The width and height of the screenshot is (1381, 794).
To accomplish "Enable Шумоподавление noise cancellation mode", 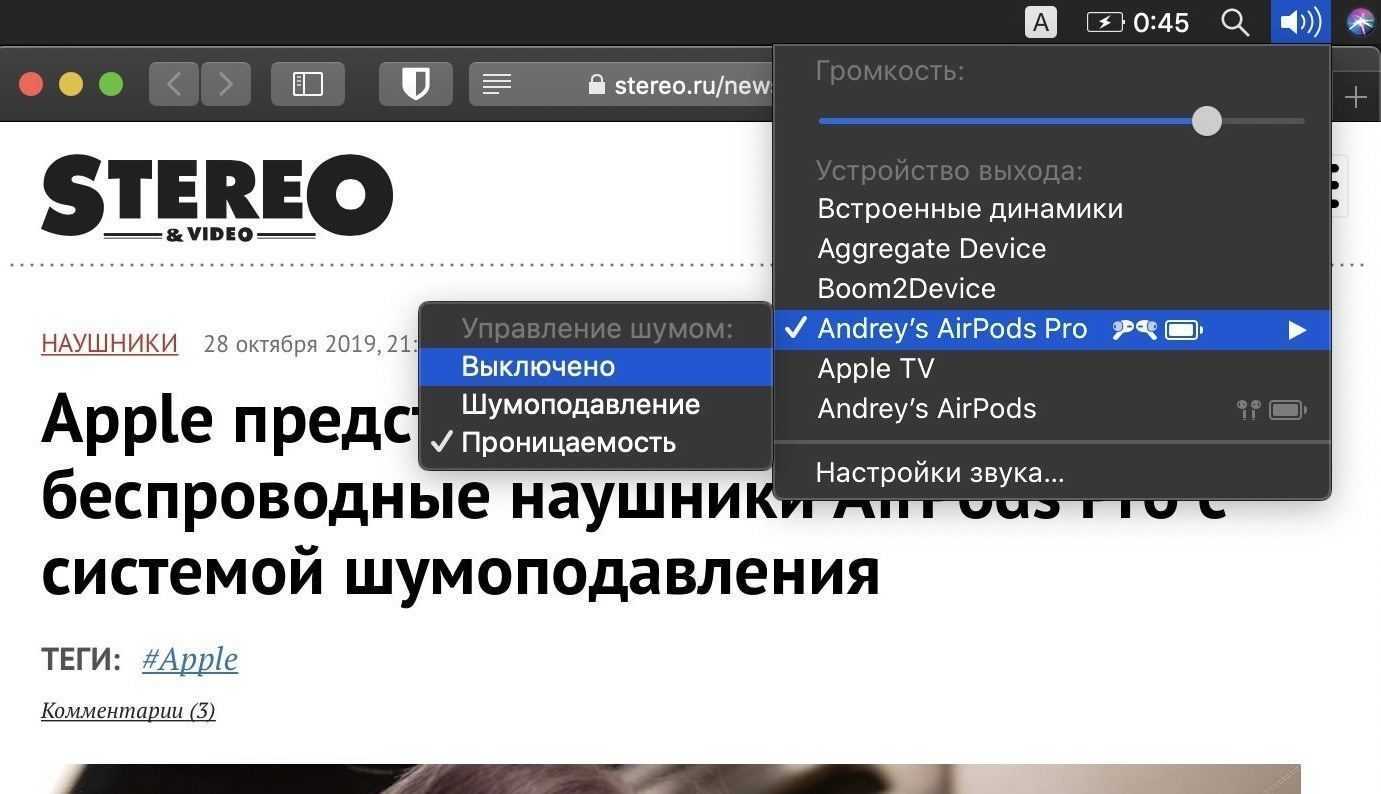I will [580, 405].
